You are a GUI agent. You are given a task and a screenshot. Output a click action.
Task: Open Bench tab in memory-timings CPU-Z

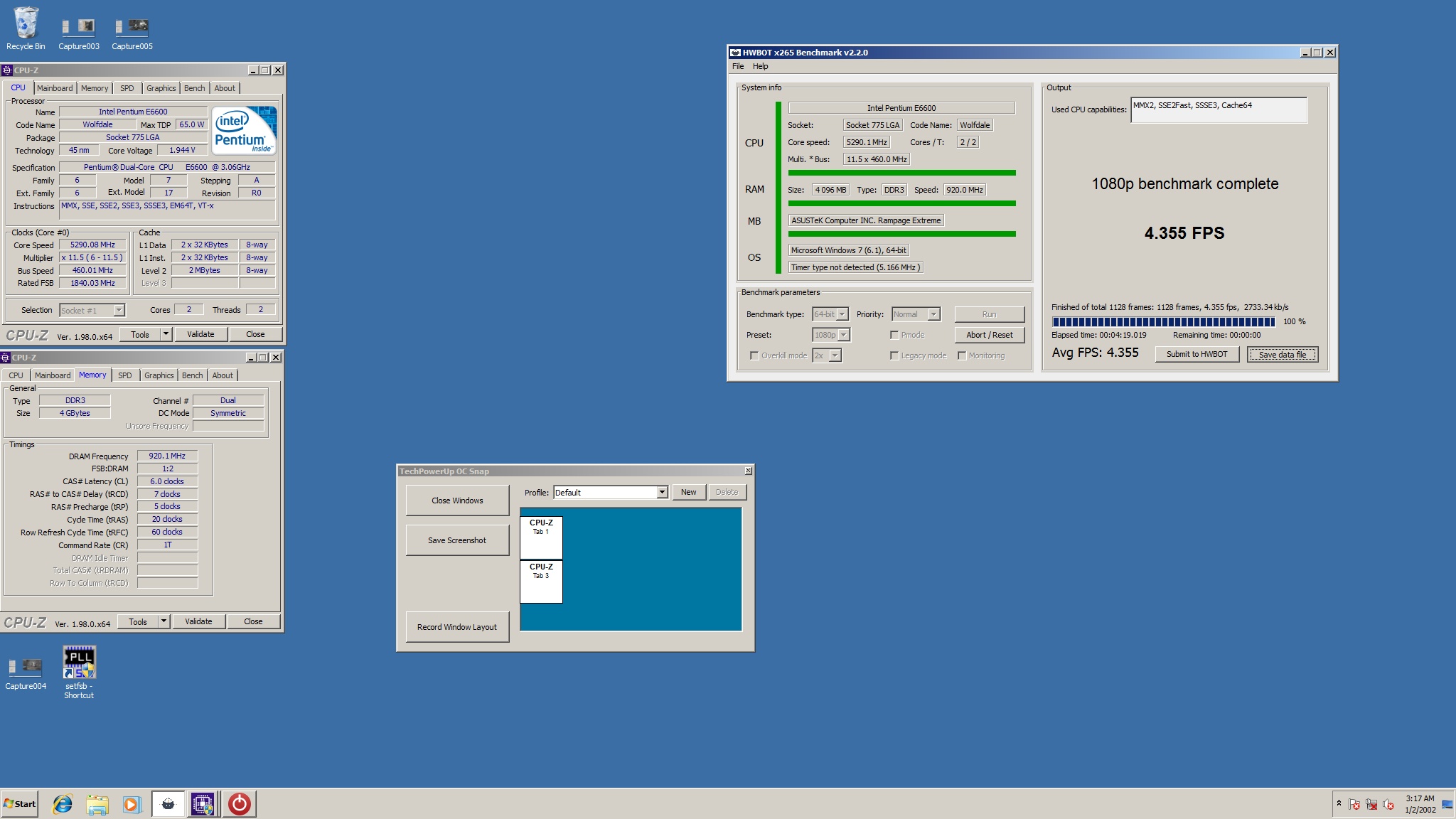[192, 375]
